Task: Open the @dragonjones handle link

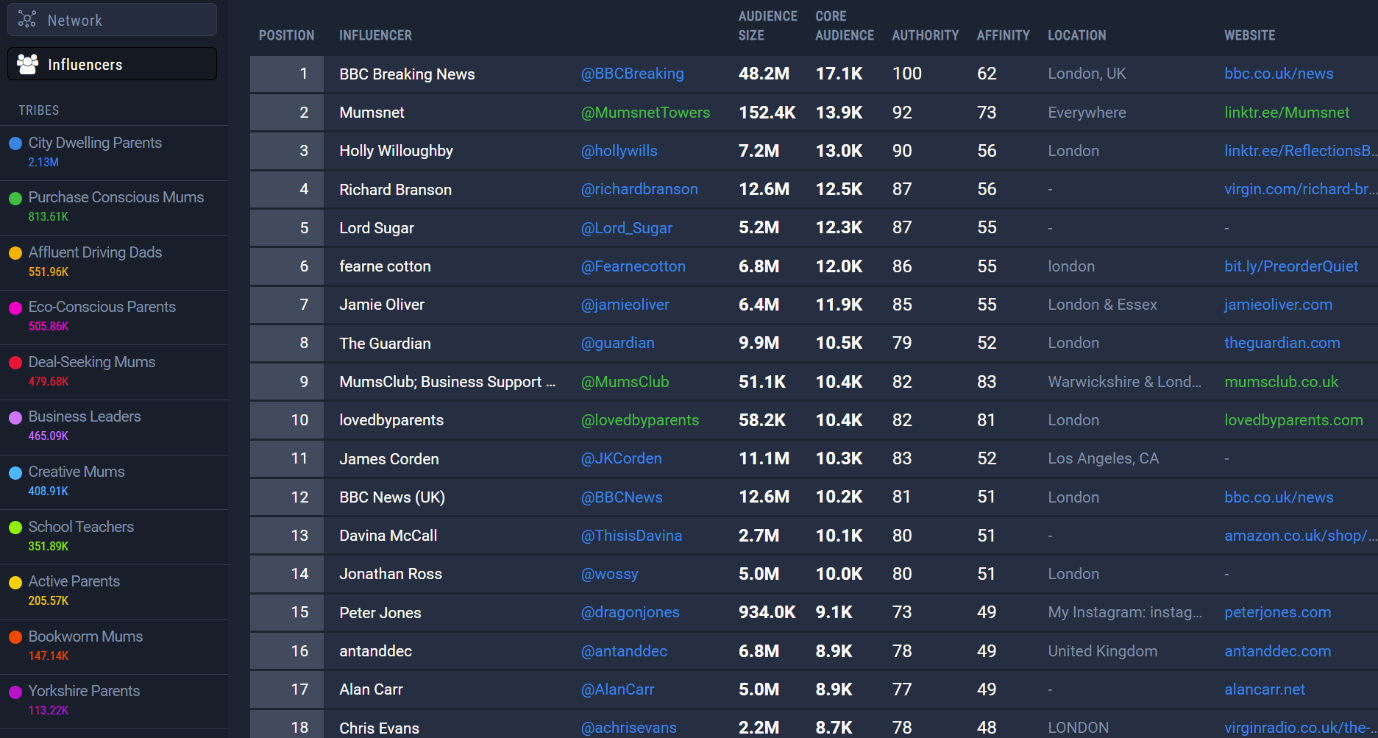Action: click(630, 613)
